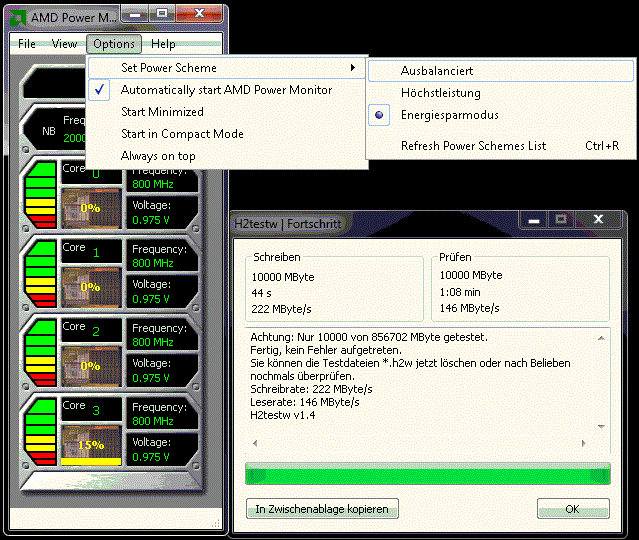This screenshot has width=639, height=540.
Task: Click the H2testw green progress bar
Action: [427, 474]
